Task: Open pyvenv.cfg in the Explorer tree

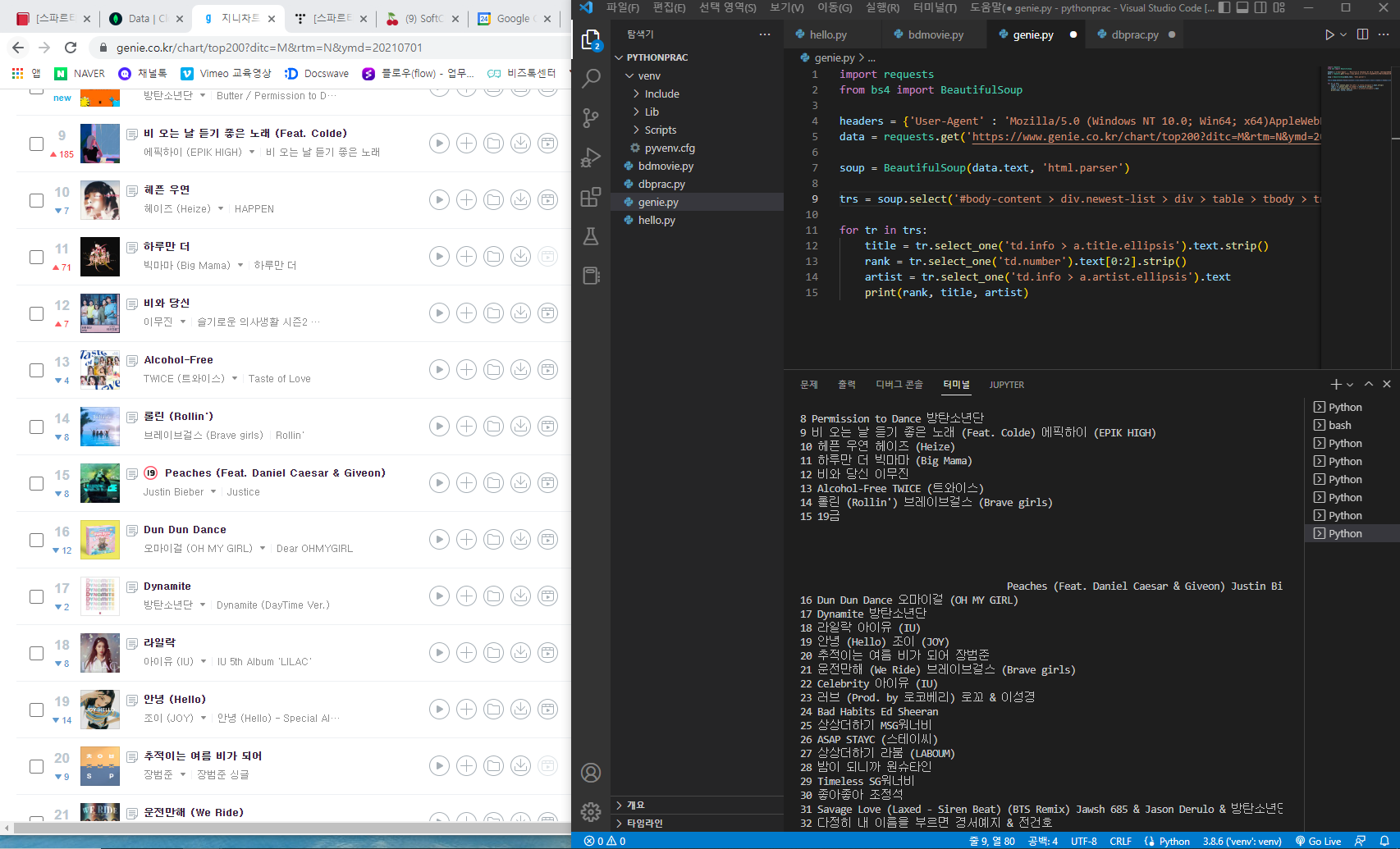Action: pos(670,148)
